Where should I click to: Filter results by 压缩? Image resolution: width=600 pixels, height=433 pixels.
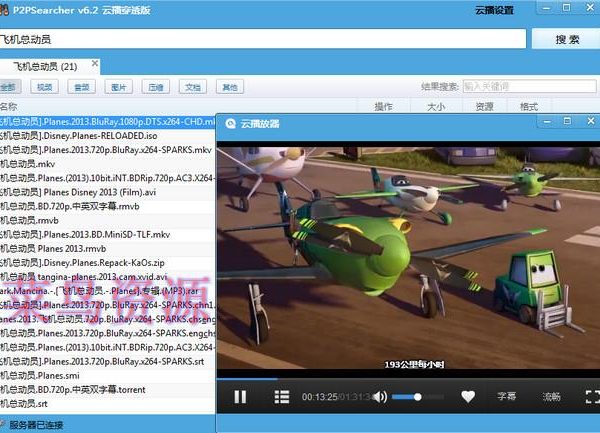coord(156,87)
